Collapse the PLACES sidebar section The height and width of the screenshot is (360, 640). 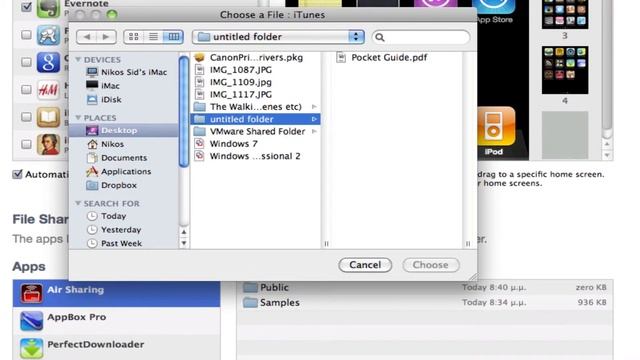pyautogui.click(x=78, y=118)
